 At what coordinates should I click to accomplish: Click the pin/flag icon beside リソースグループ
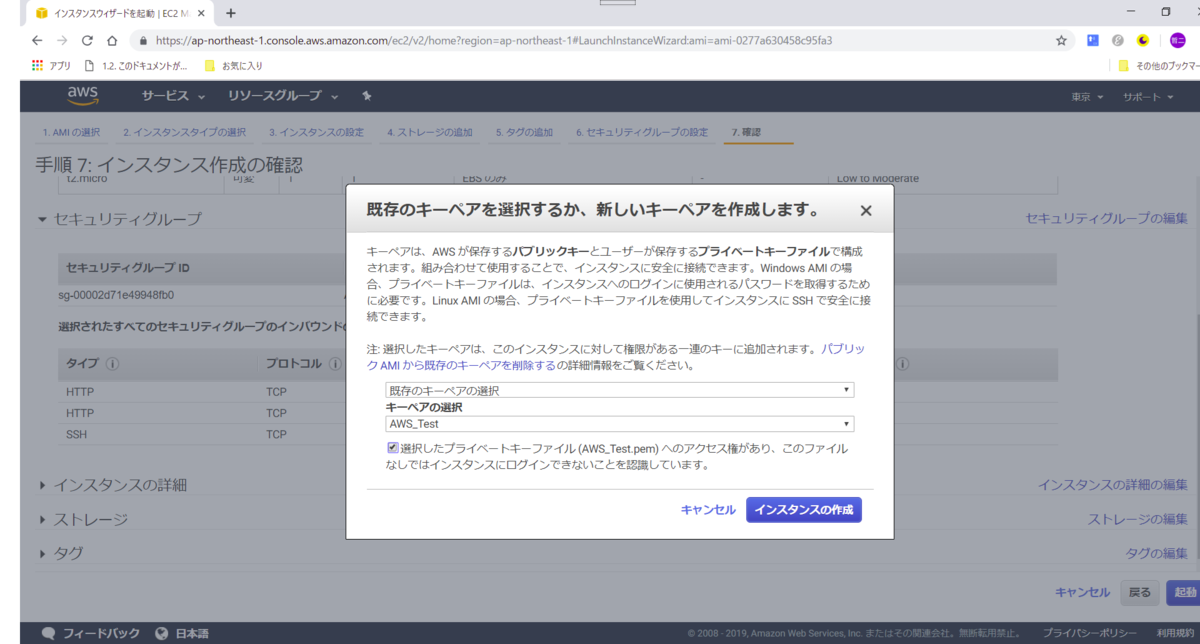[366, 97]
